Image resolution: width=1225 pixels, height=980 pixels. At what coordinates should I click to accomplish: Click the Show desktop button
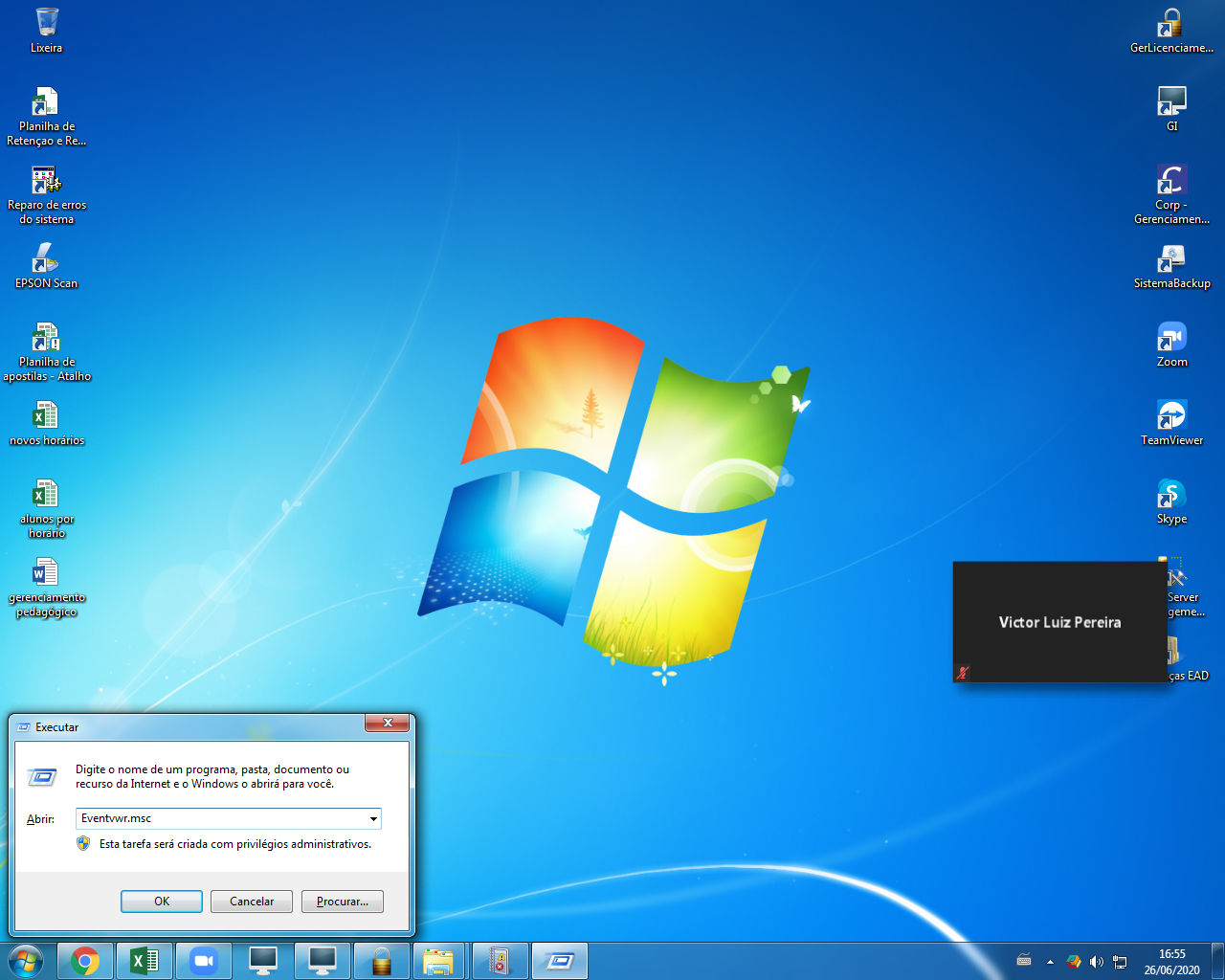pos(1218,961)
